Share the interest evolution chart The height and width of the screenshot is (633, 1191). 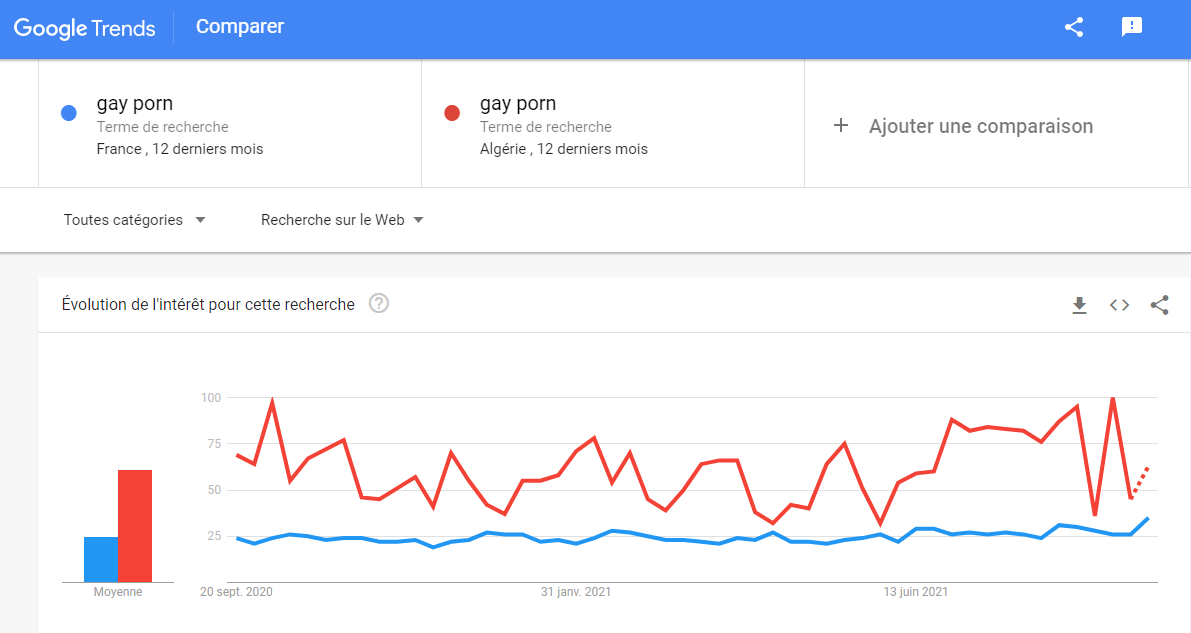coord(1159,305)
